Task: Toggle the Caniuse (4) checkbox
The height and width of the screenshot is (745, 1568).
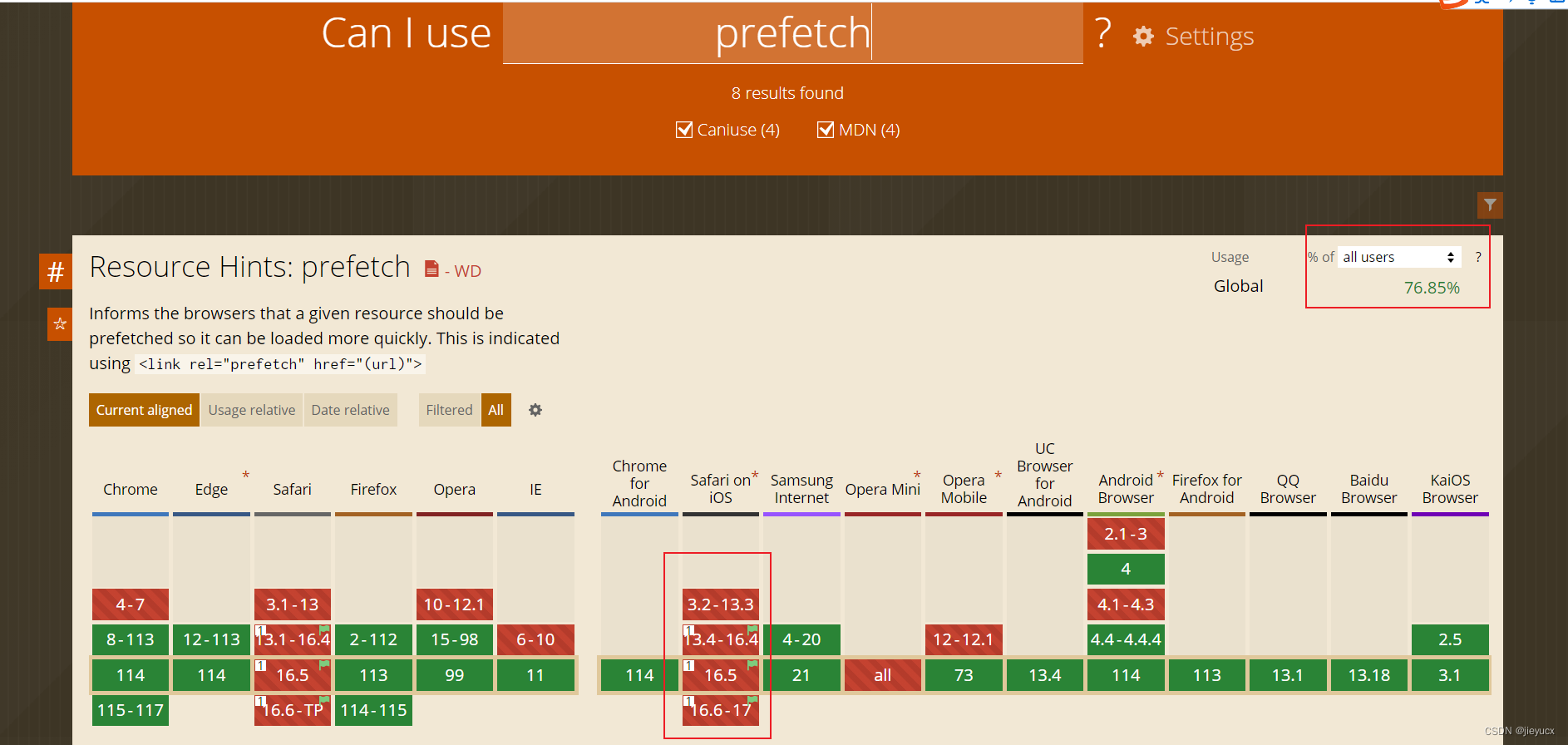Action: pos(684,130)
